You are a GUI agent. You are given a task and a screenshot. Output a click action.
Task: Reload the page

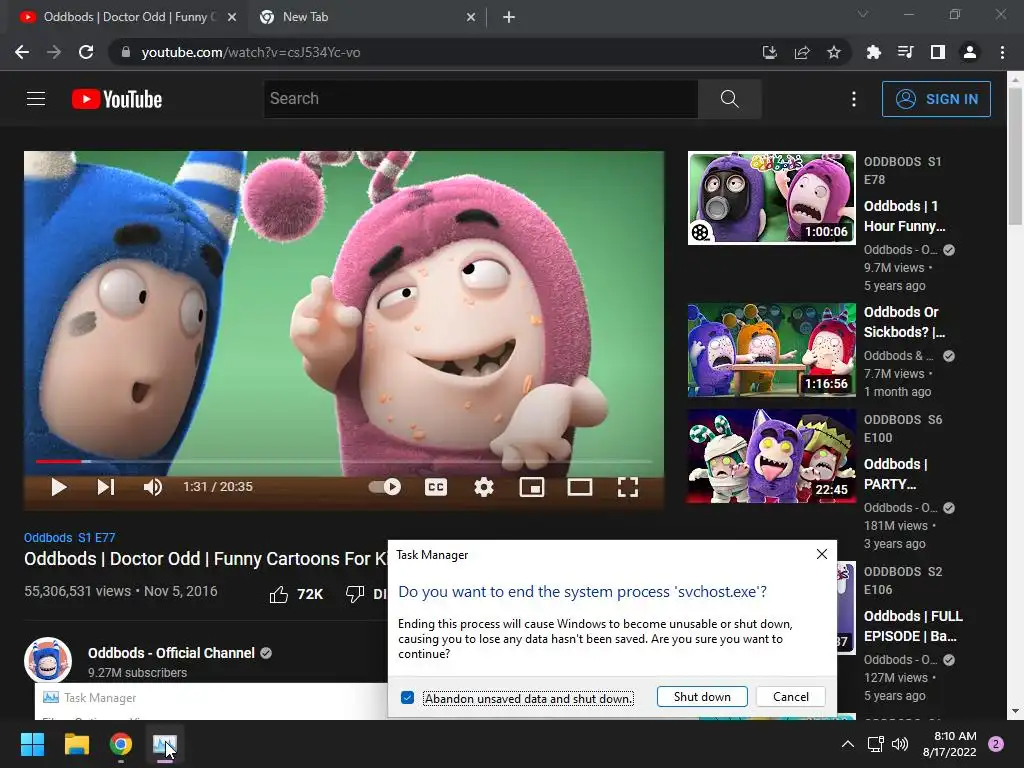(x=86, y=52)
